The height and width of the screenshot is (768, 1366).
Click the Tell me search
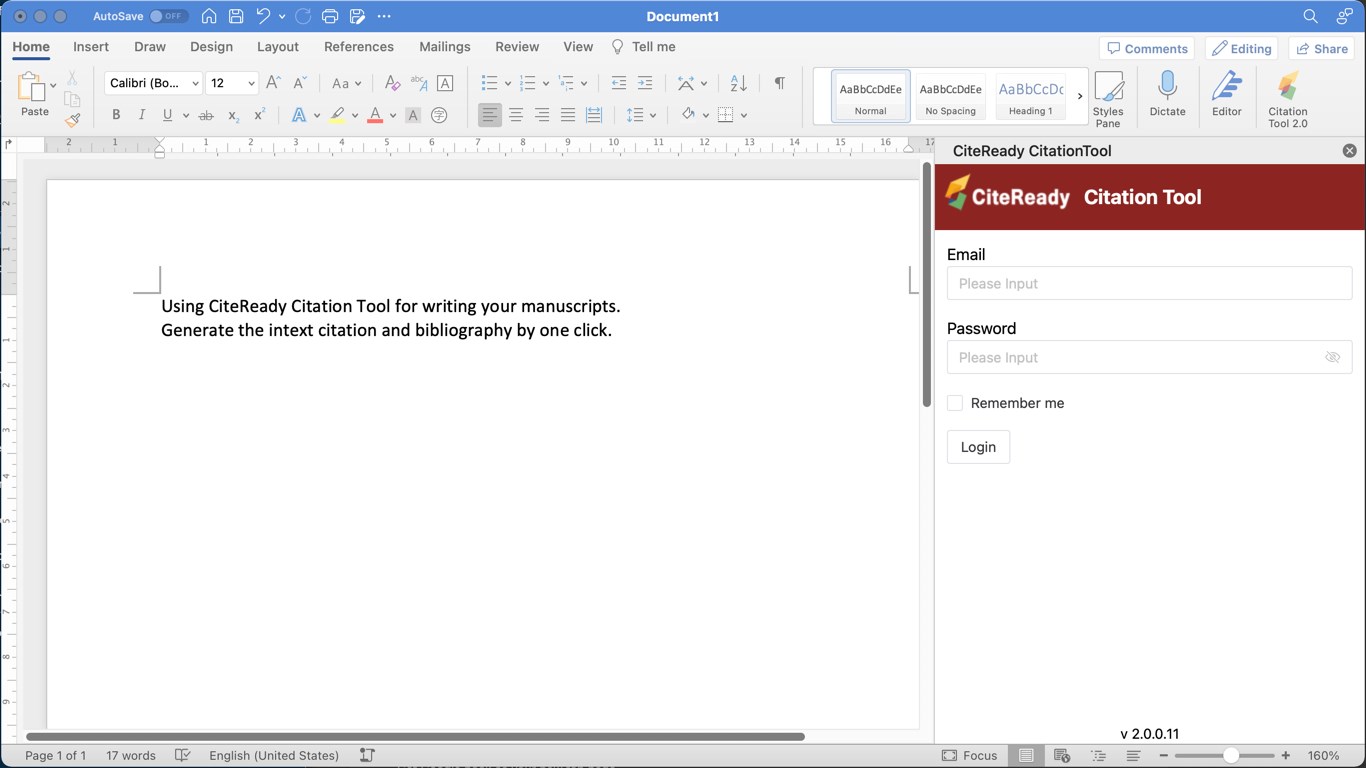[x=643, y=47]
